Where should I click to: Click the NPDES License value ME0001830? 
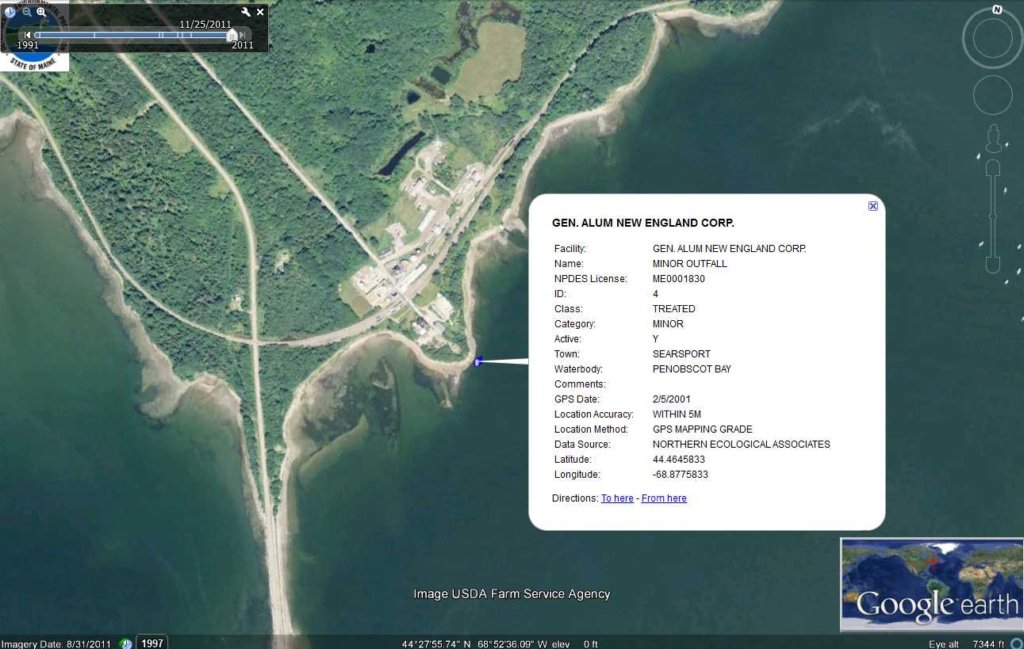(x=679, y=279)
